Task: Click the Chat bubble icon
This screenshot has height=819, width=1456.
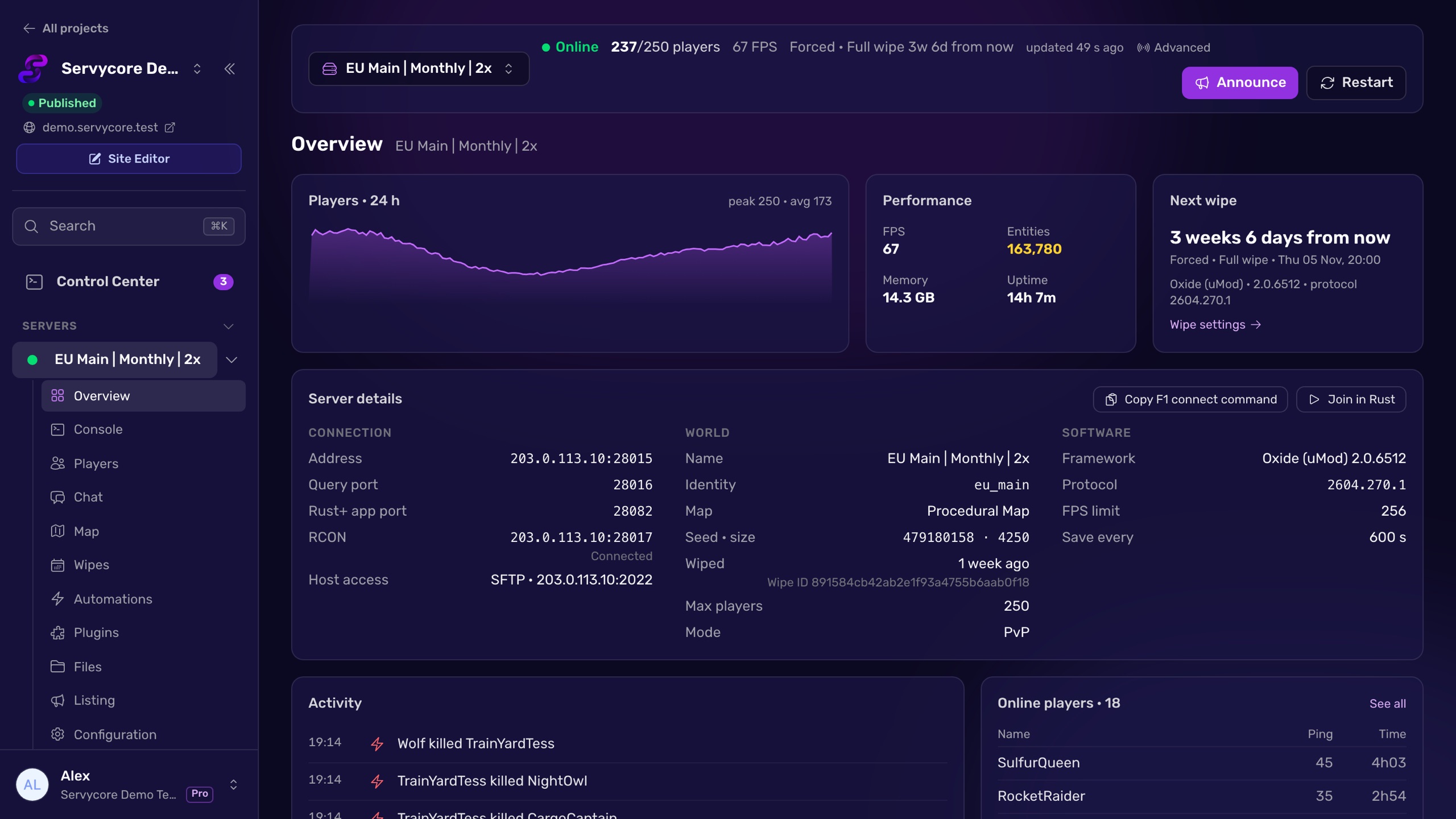Action: point(57,497)
